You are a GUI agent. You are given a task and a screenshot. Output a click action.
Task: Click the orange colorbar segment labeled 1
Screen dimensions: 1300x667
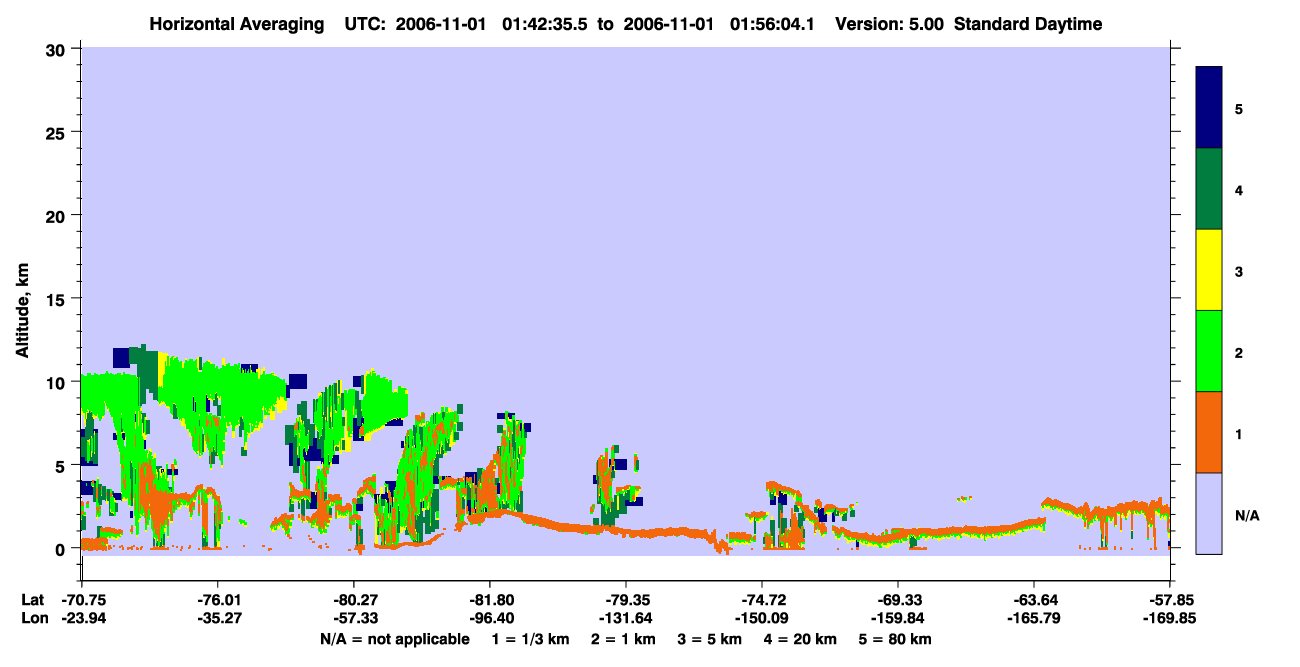pyautogui.click(x=1209, y=432)
